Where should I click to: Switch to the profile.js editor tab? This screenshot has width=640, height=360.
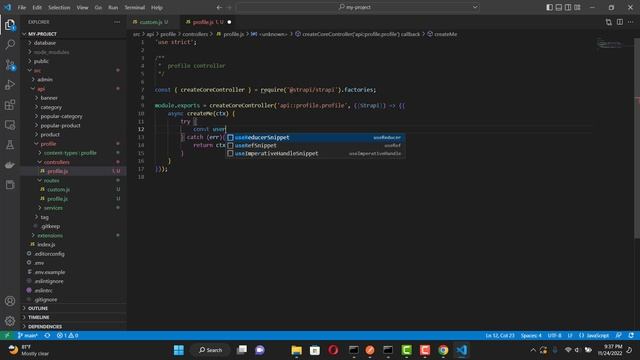208,22
